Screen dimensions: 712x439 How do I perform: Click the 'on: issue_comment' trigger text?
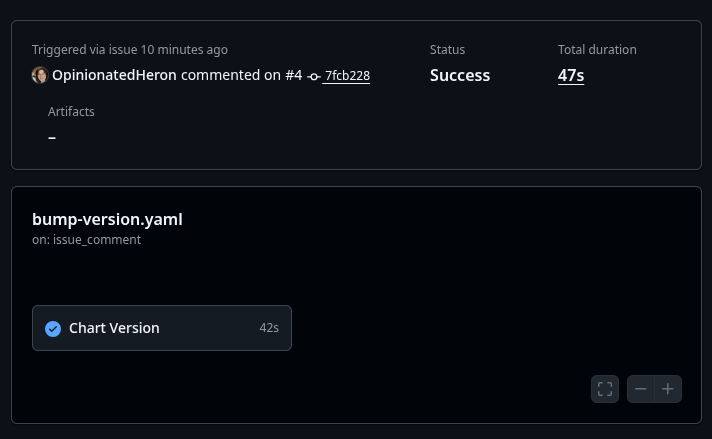click(x=86, y=240)
